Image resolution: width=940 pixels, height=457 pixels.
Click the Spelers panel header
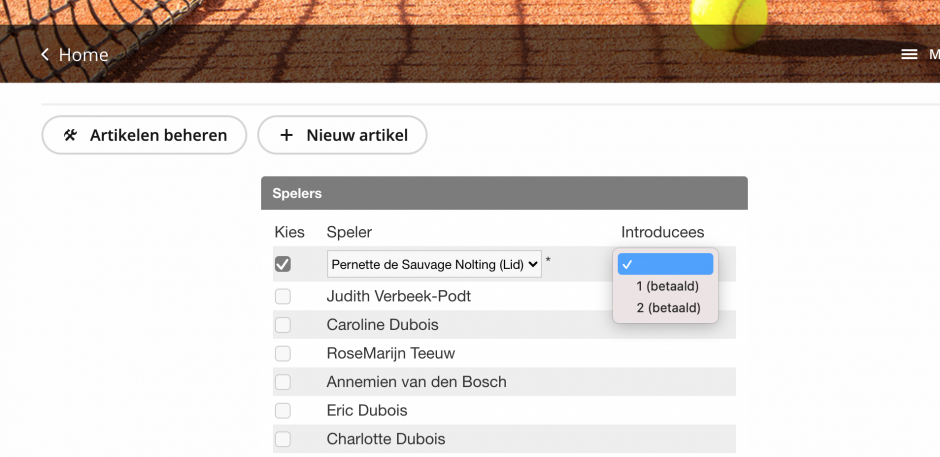click(504, 193)
